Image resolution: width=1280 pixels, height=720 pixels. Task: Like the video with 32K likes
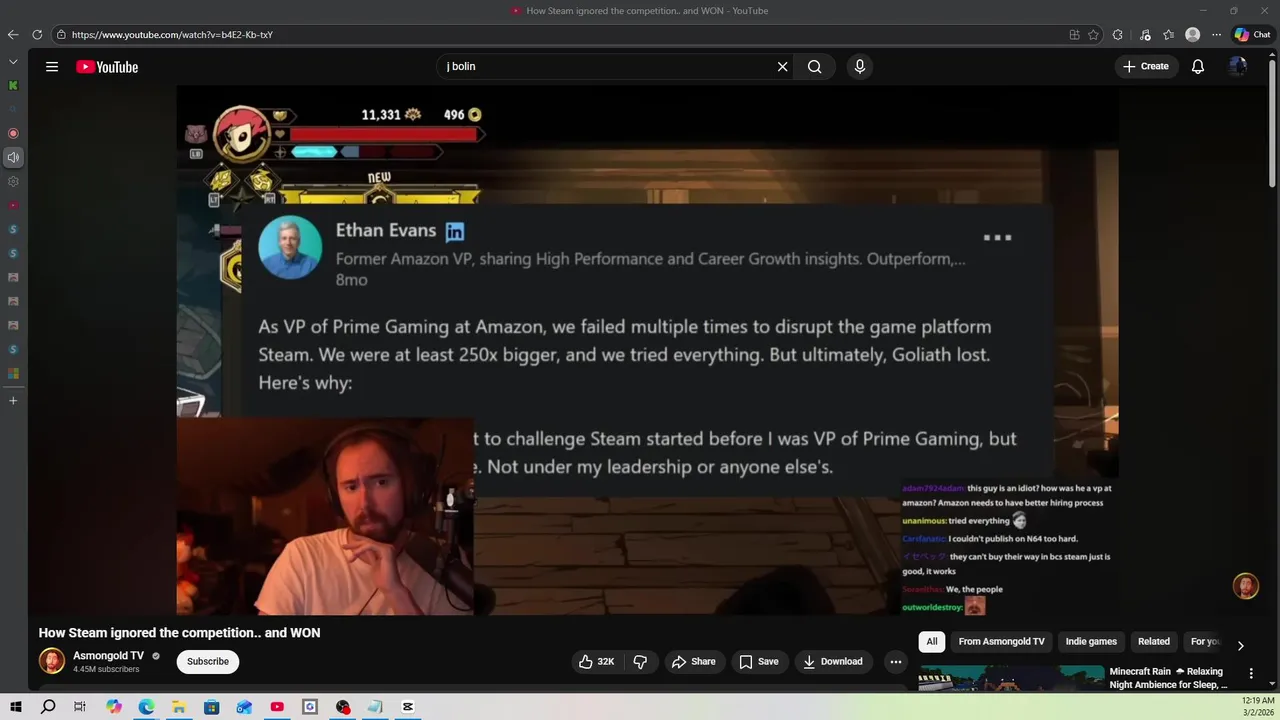pos(597,662)
